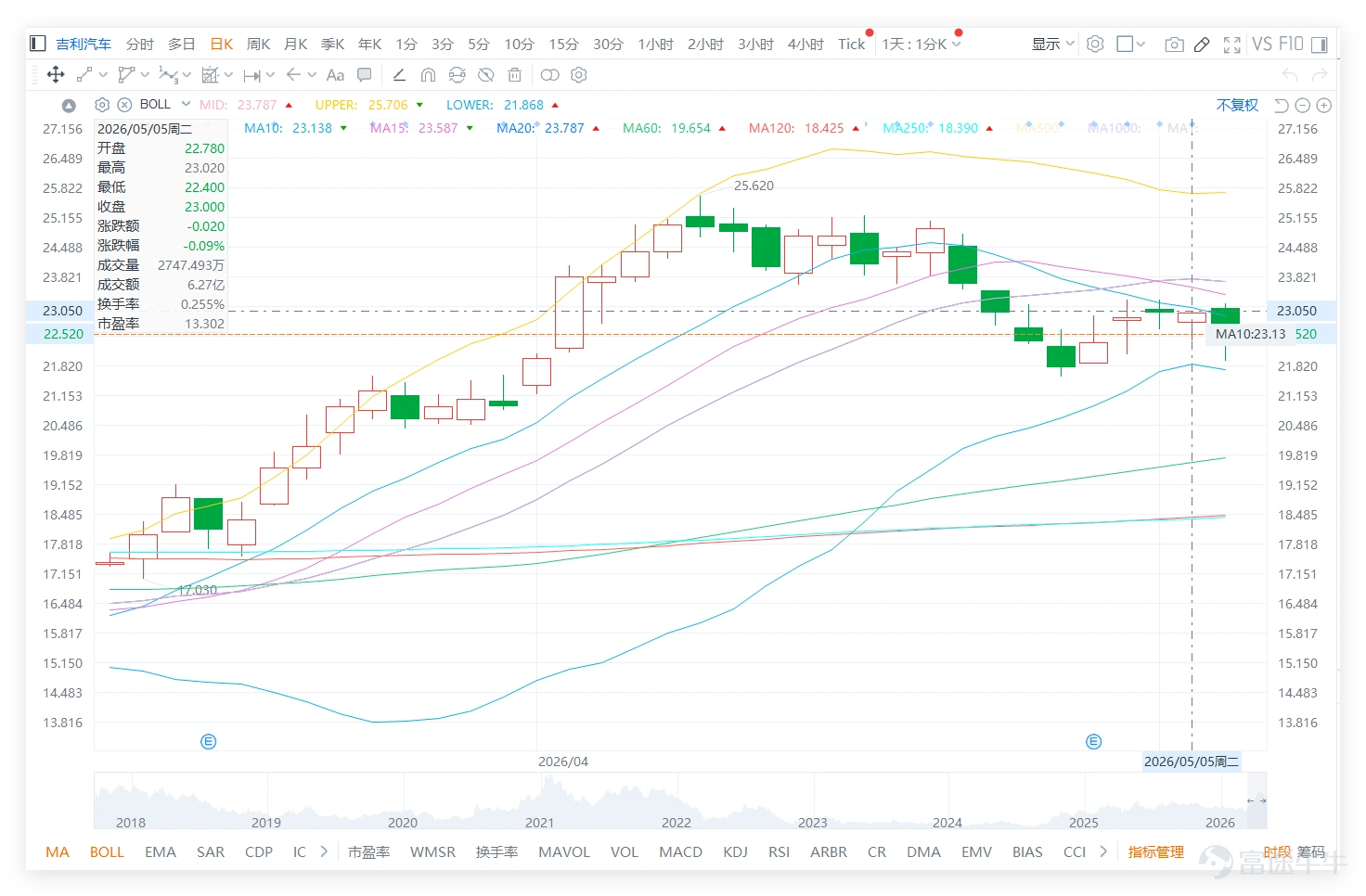Toggle the left sidebar panel icon
Screen dimensions: 1366x896
coord(38,44)
